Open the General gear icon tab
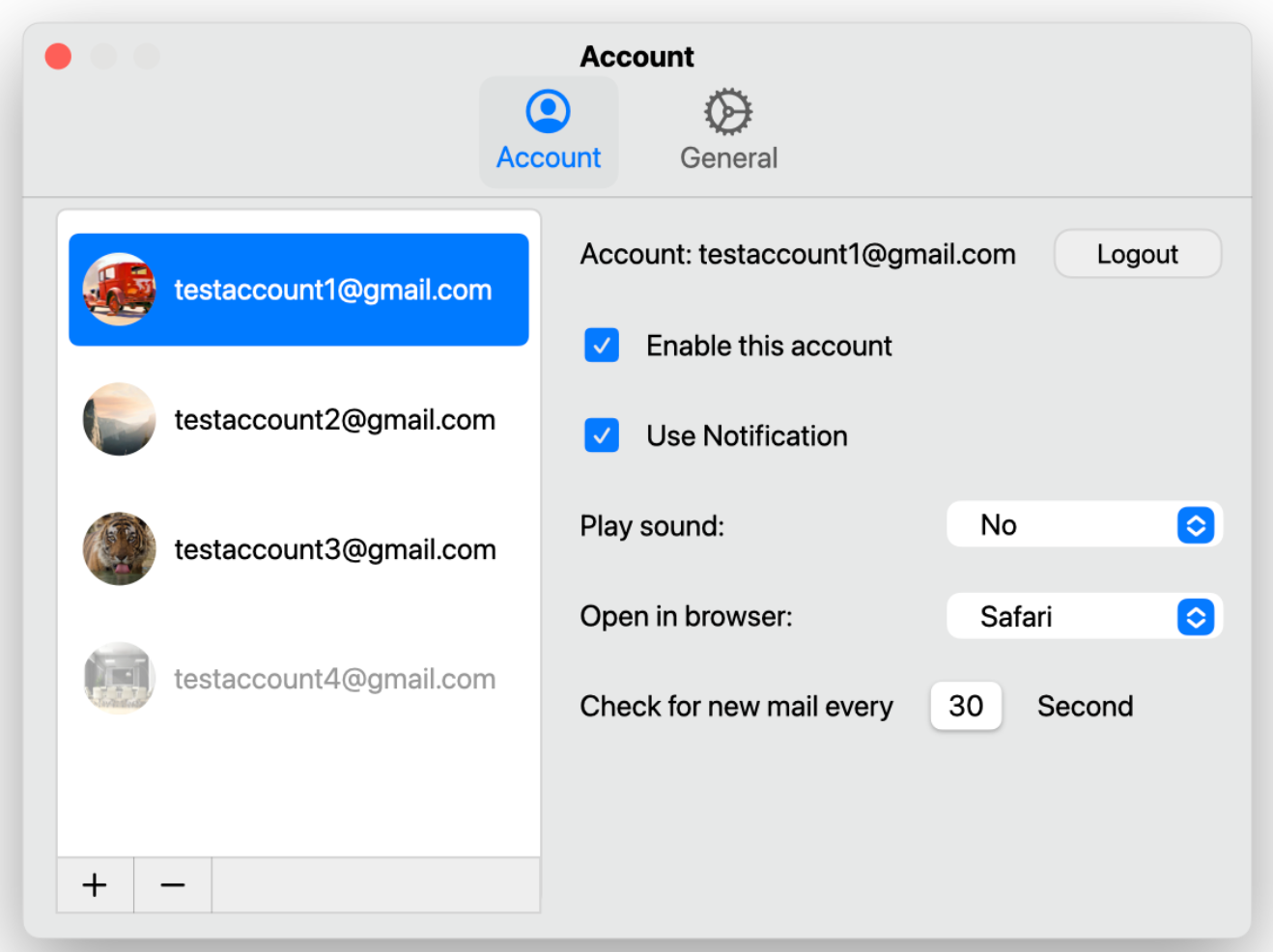 pyautogui.click(x=727, y=112)
